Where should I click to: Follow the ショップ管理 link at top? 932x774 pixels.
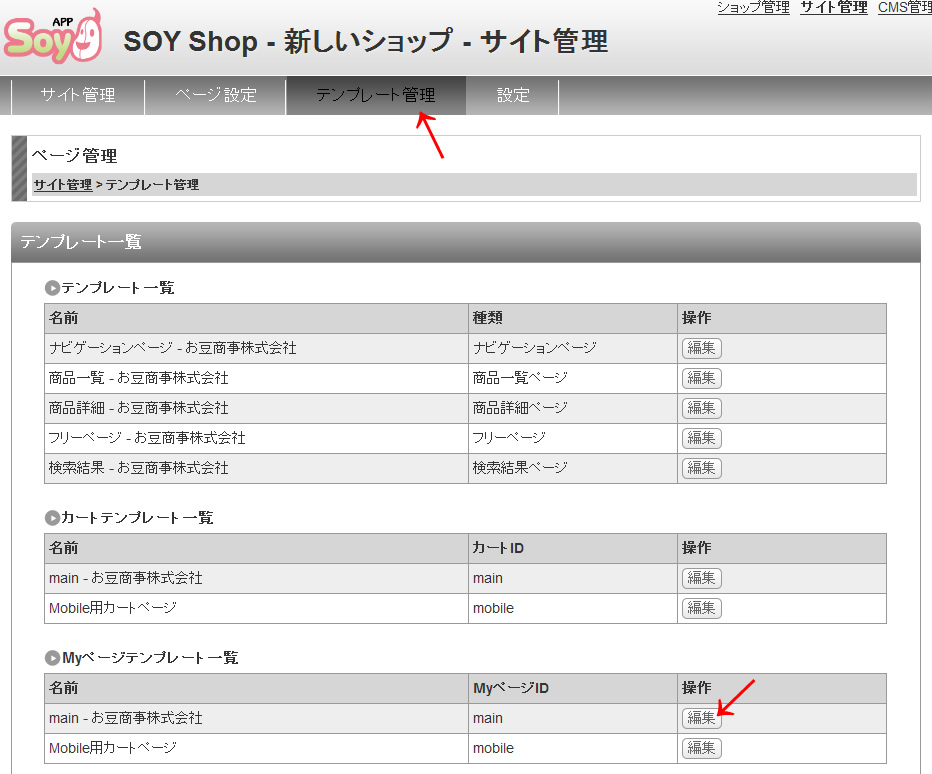pyautogui.click(x=753, y=7)
